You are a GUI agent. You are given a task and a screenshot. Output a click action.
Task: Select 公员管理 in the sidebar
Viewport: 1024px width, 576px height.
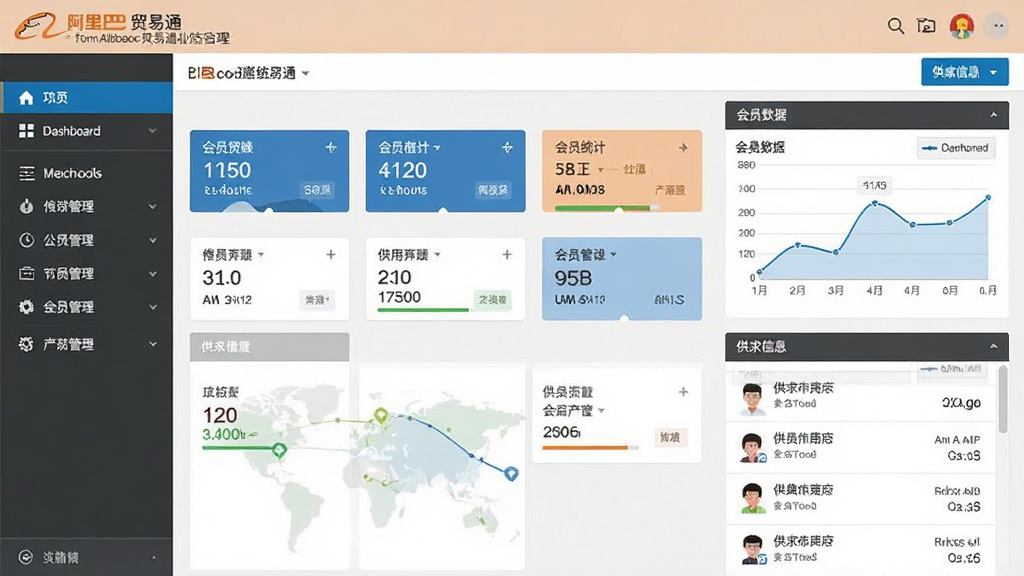tap(86, 240)
